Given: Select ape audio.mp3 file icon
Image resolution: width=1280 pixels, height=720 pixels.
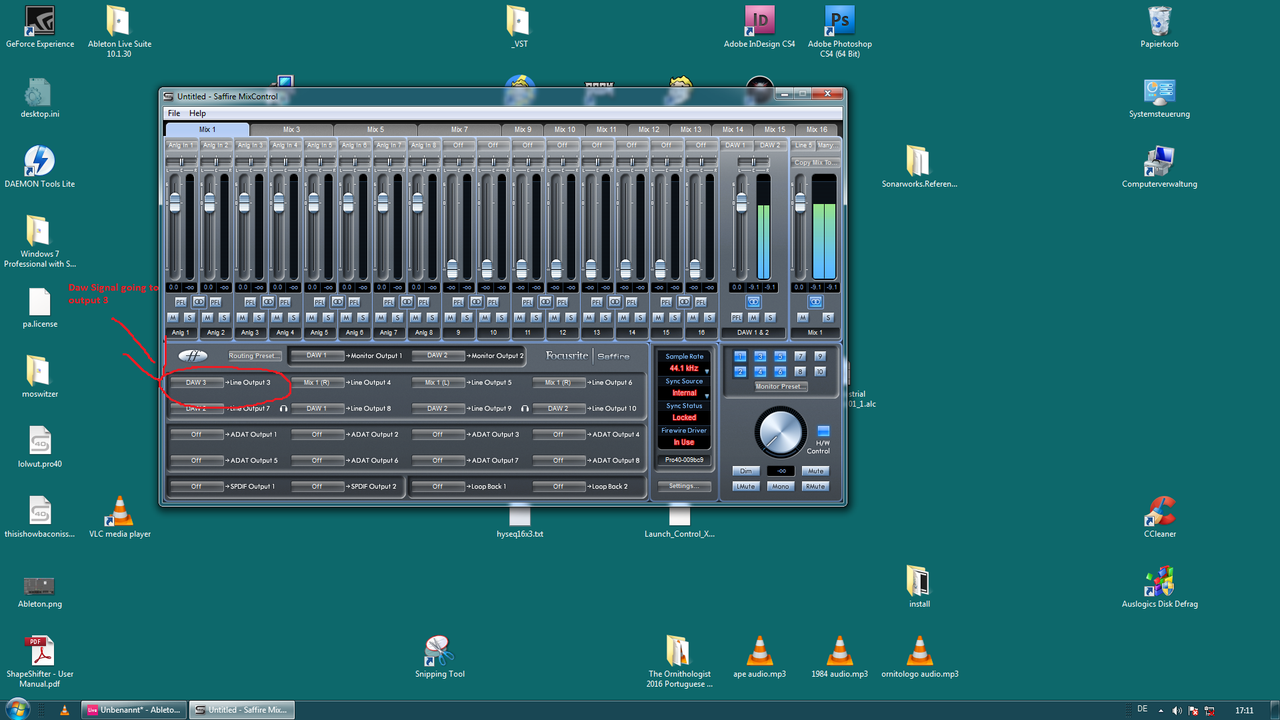Looking at the screenshot, I should (x=759, y=657).
